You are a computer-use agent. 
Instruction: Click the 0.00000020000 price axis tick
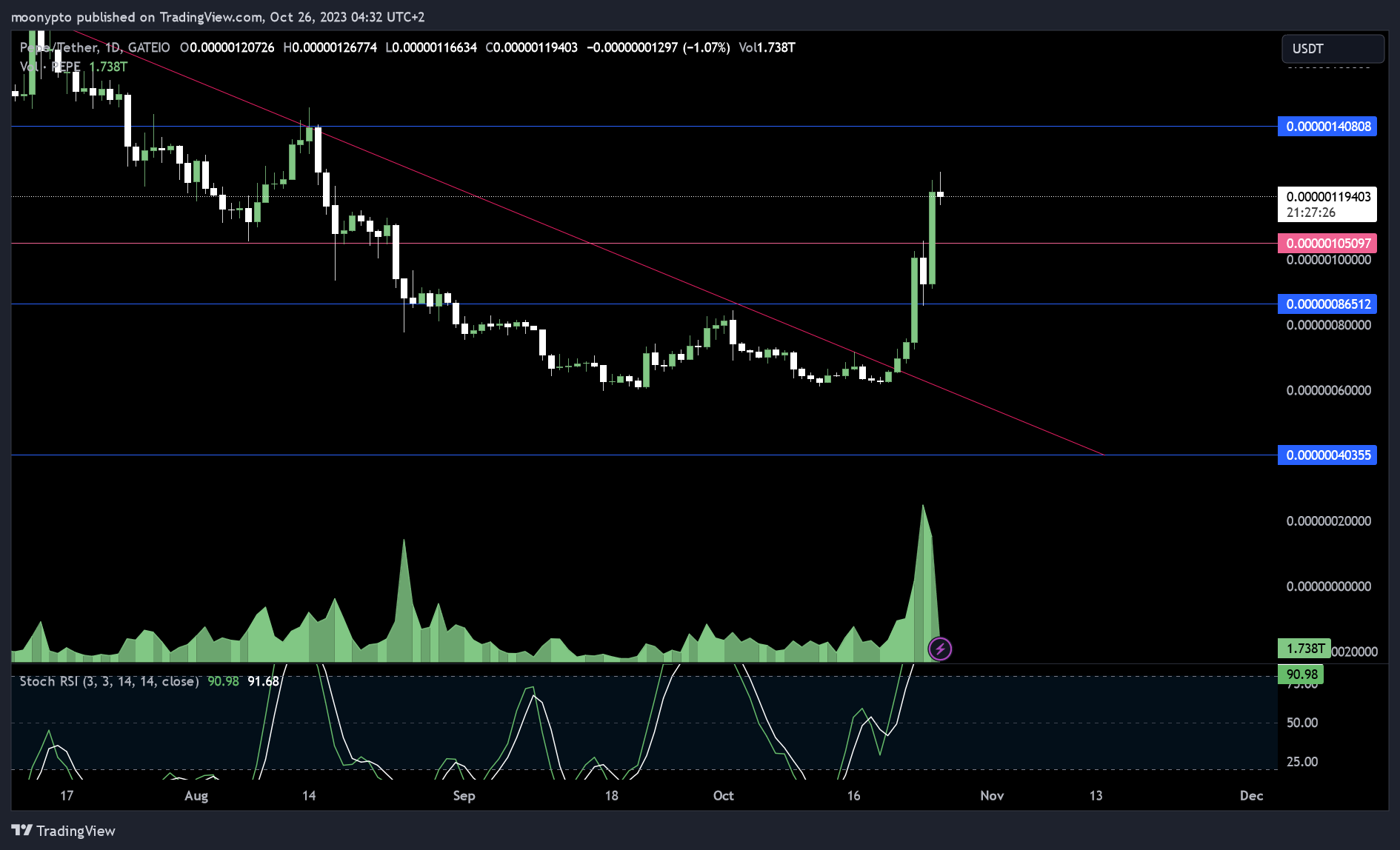1329,521
